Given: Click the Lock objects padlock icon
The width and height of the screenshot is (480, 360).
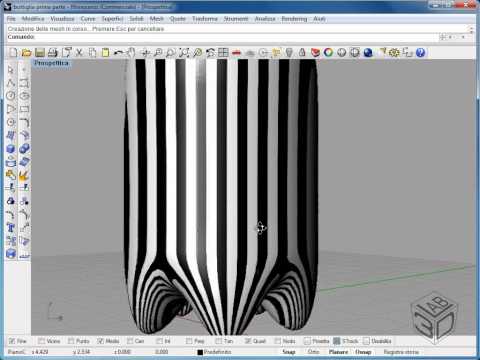Looking at the screenshot, I should click(302, 52).
